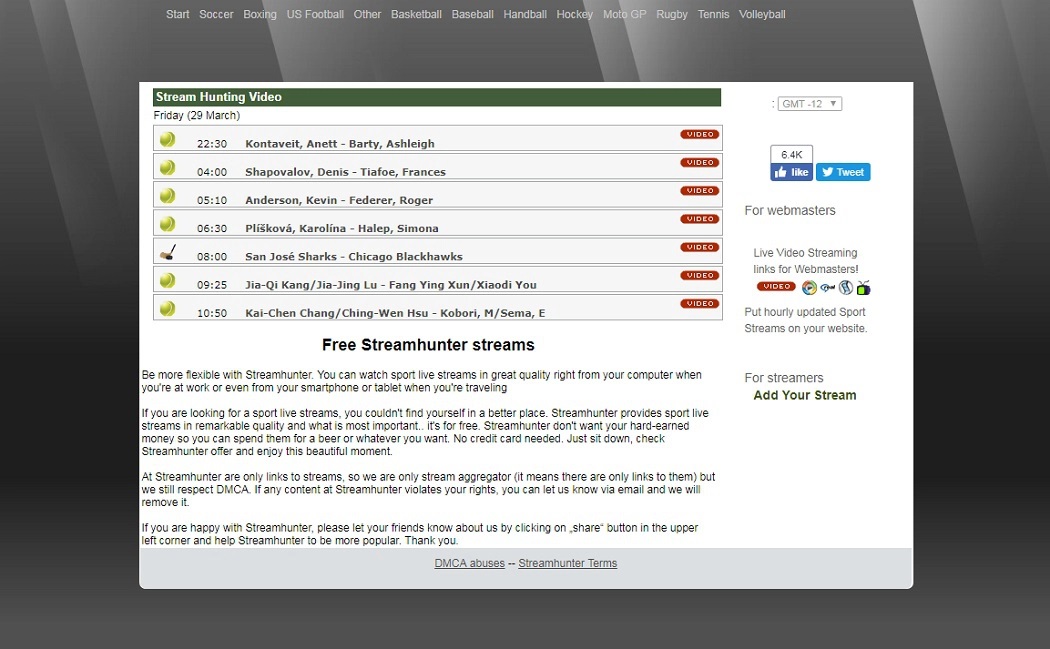Open Volleyball category in navigation

(x=762, y=14)
